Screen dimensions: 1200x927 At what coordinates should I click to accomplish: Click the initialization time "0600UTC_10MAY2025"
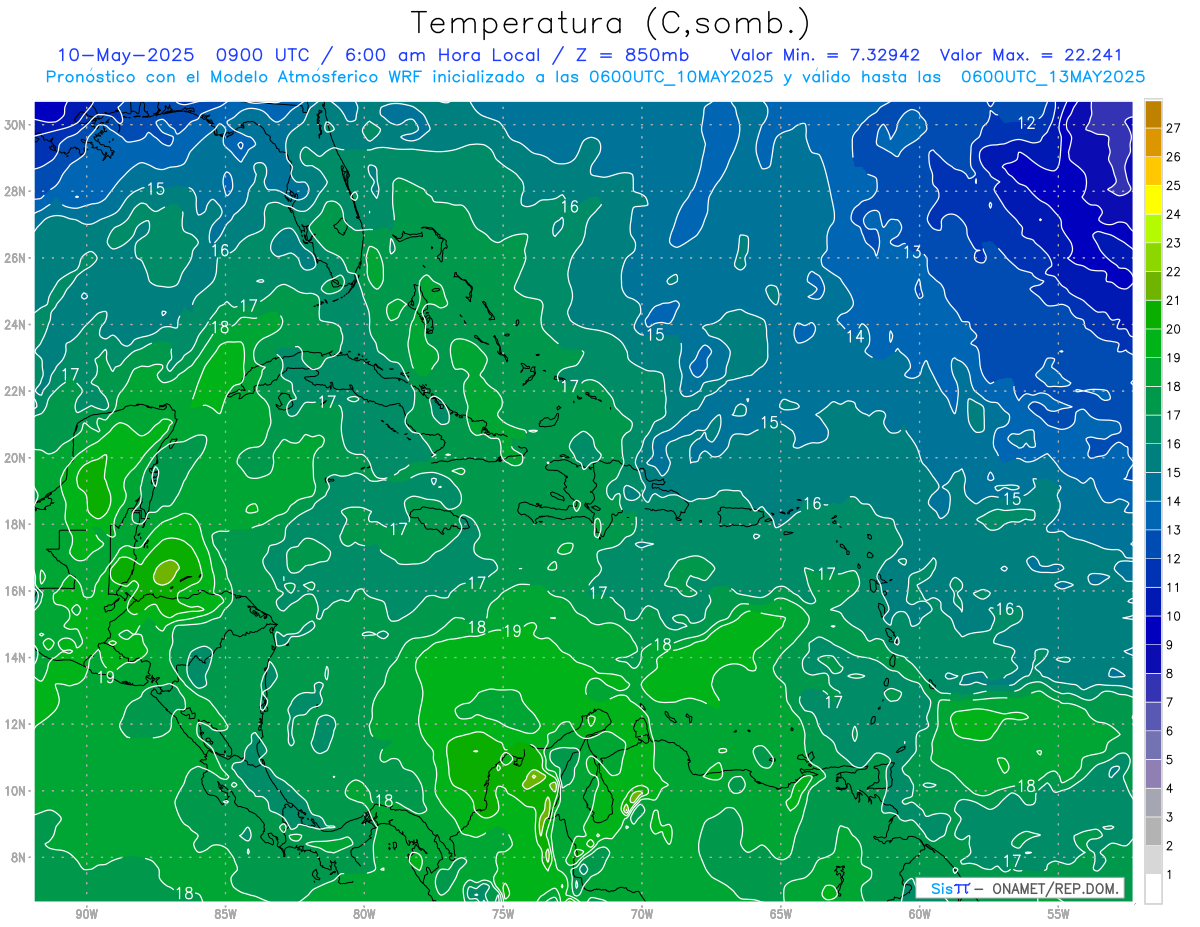[x=681, y=76]
